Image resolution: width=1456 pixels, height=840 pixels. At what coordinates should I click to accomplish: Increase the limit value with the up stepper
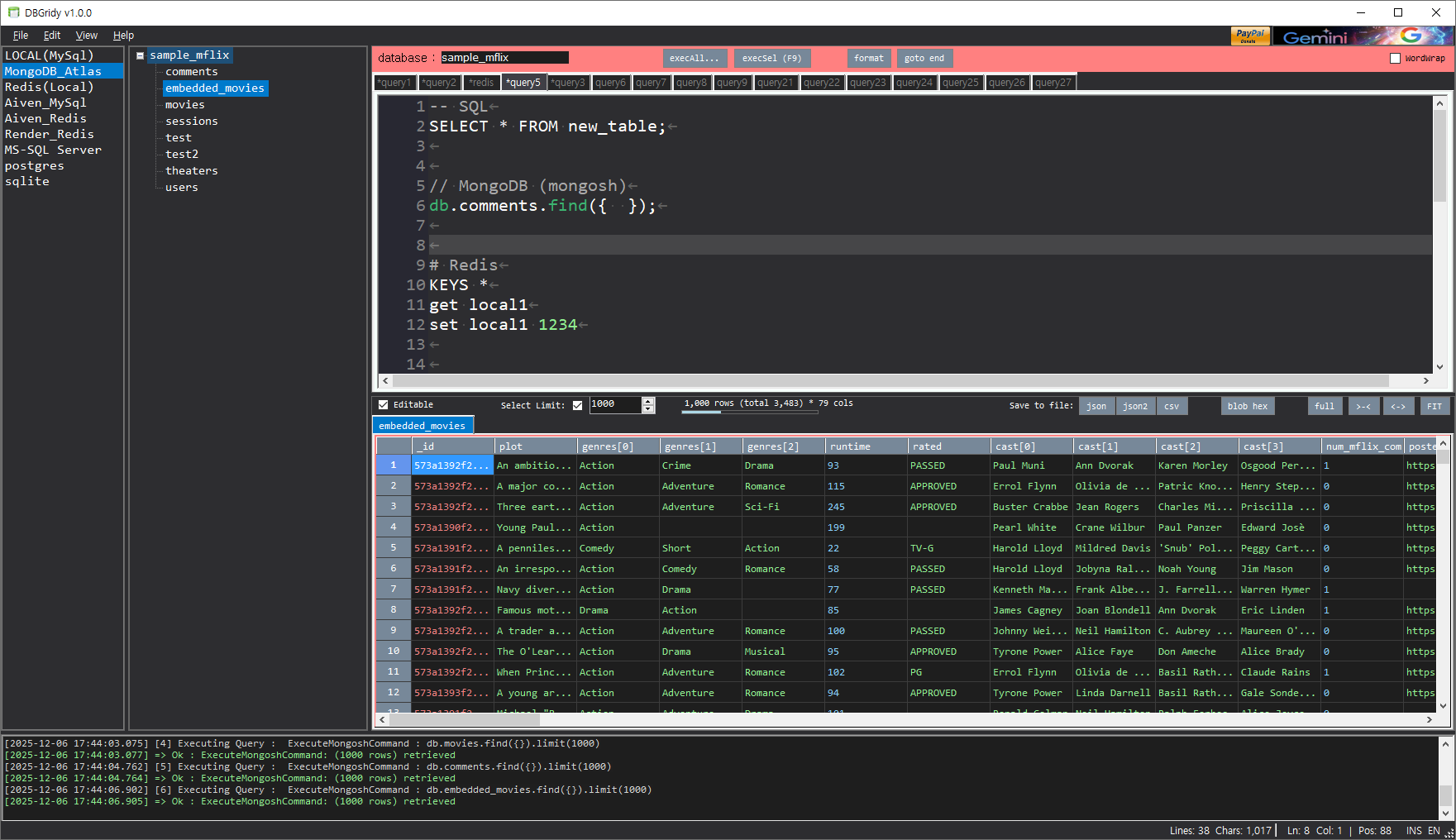[x=648, y=400]
